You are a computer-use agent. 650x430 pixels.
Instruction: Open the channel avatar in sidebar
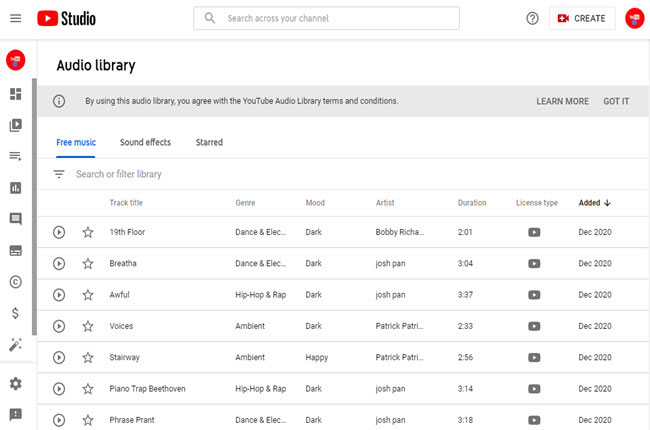point(16,60)
